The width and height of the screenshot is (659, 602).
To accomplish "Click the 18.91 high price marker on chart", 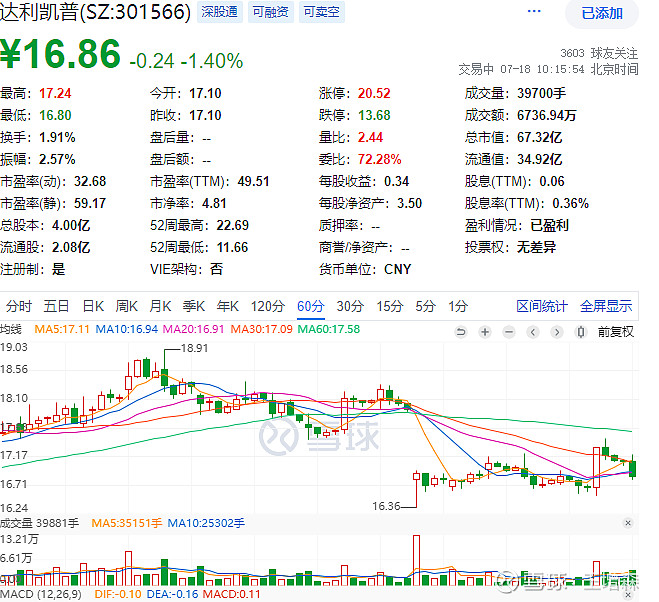I will (194, 349).
